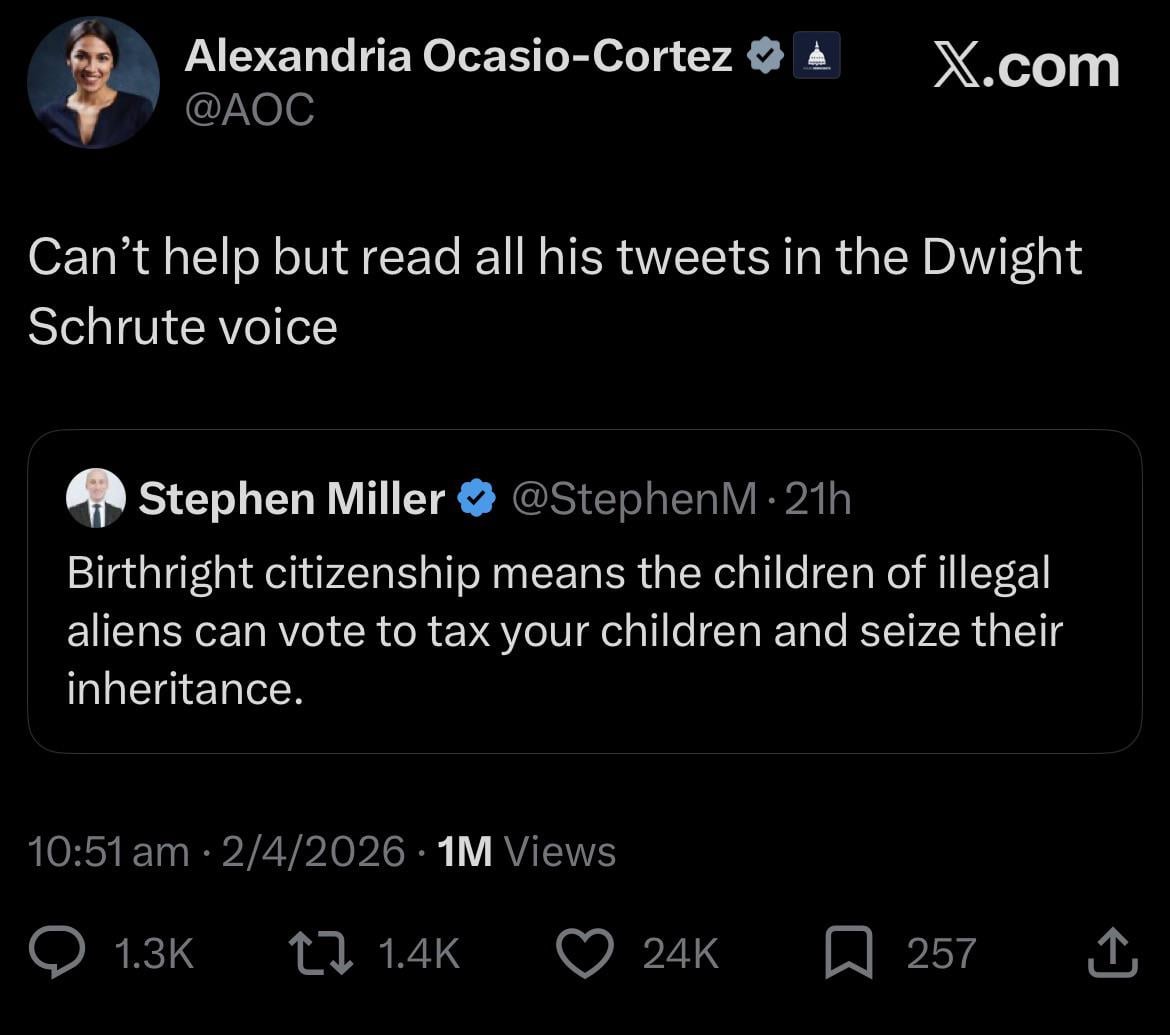Click the 1.3K replies count

[x=154, y=953]
